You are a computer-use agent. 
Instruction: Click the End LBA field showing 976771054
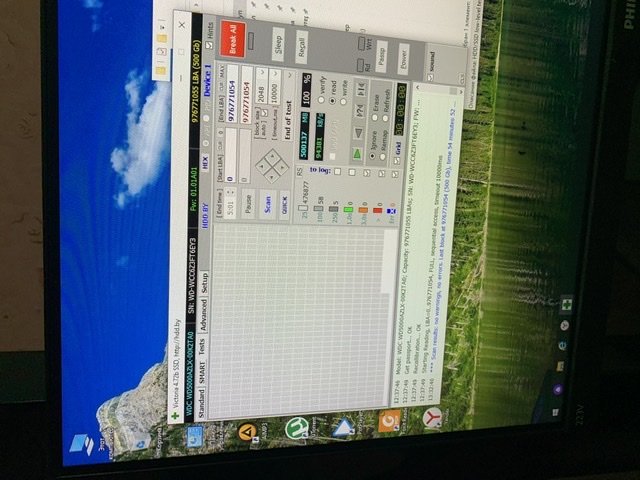pos(232,93)
